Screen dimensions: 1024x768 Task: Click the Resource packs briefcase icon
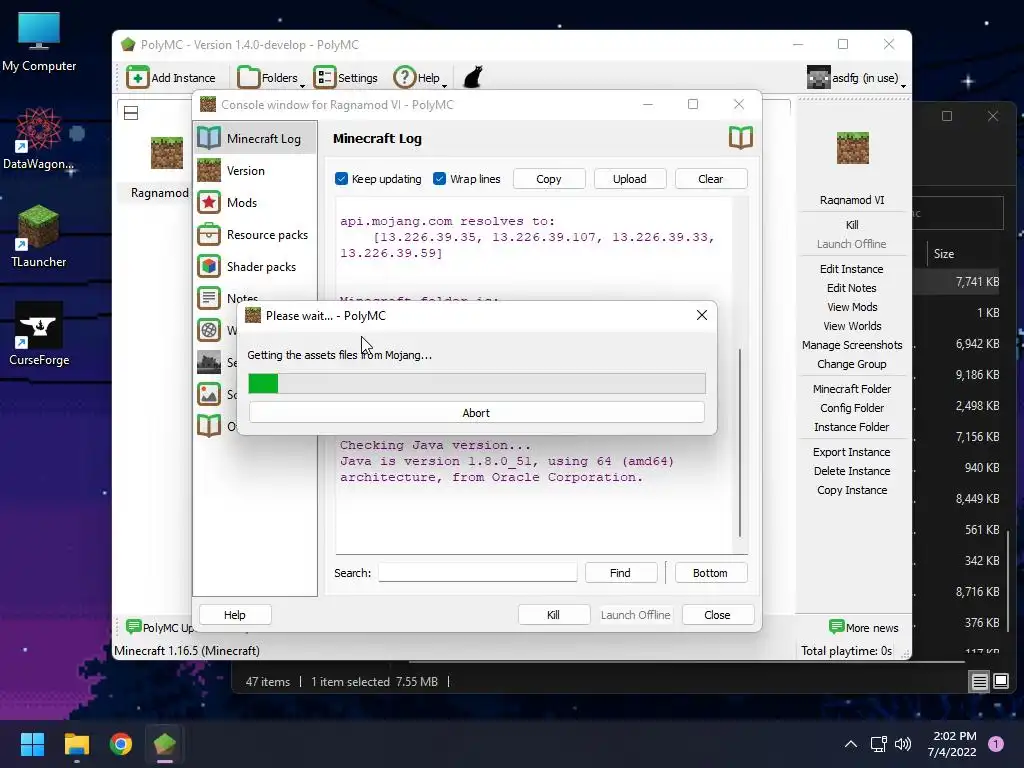click(209, 234)
